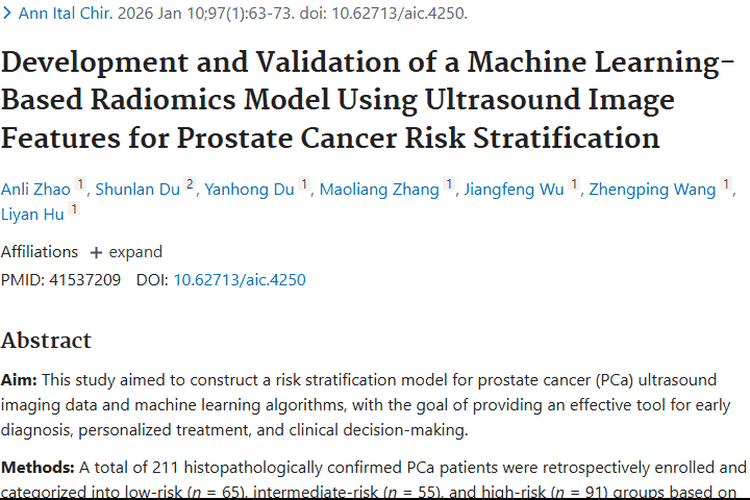Open author Anli Zhao's link
This screenshot has width=750, height=500.
point(36,190)
